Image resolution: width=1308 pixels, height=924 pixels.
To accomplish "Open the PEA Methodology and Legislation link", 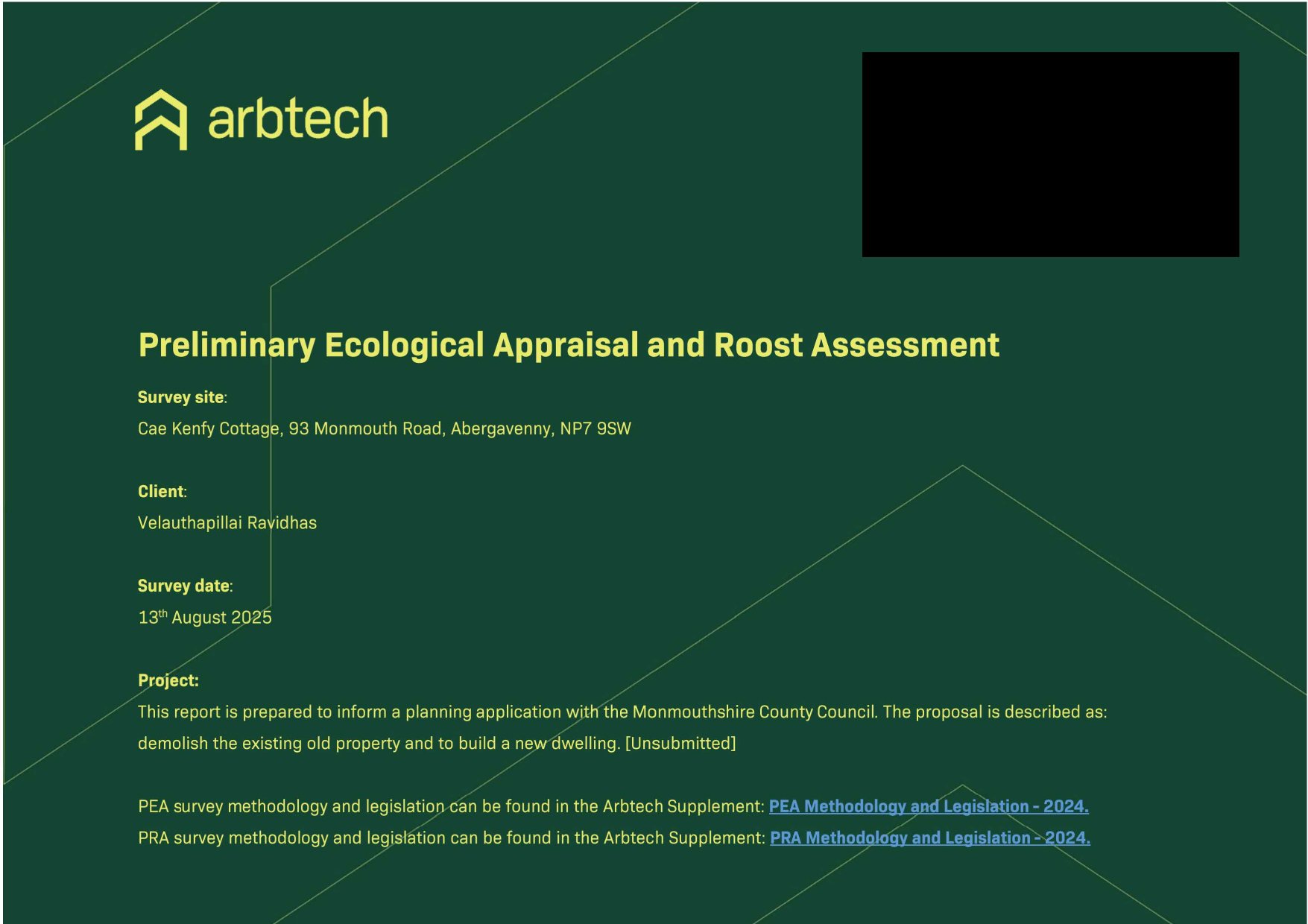I will pos(928,806).
